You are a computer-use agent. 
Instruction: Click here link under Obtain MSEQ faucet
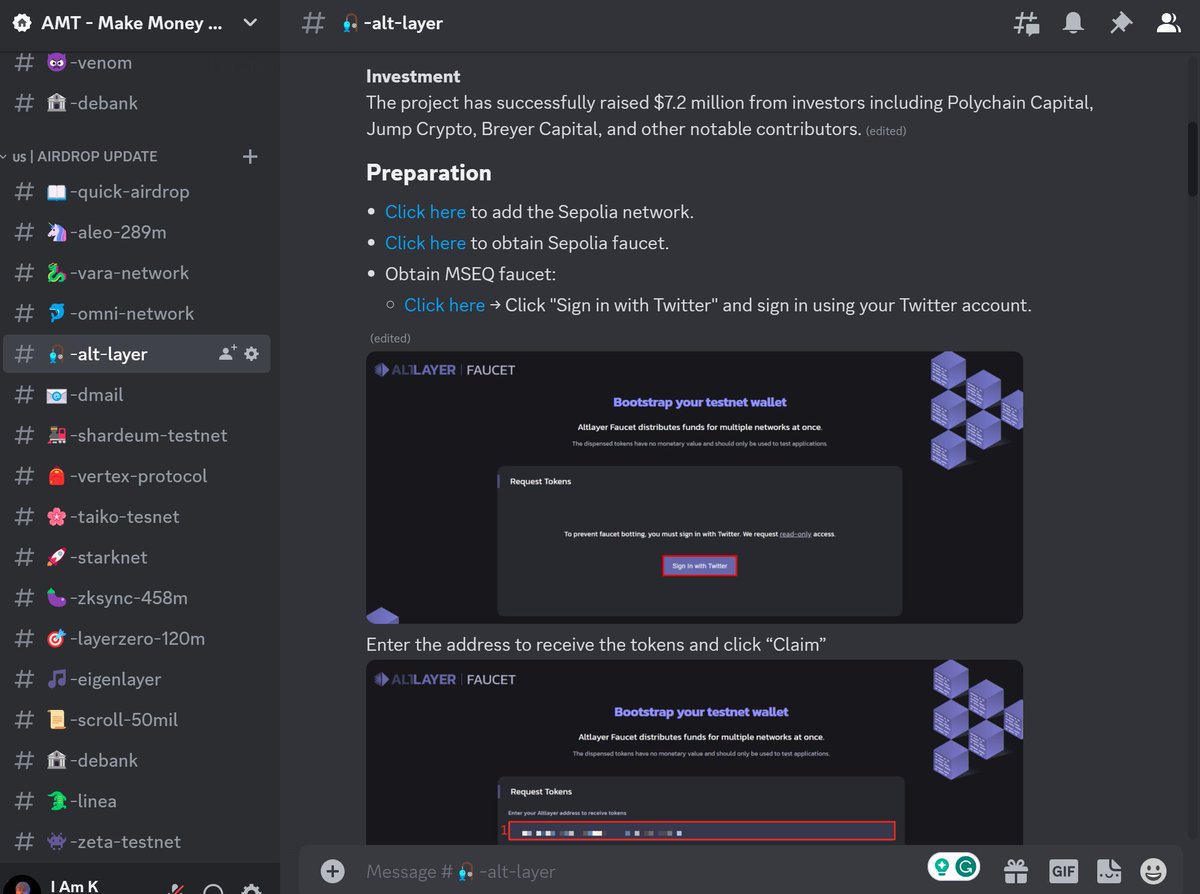point(444,305)
